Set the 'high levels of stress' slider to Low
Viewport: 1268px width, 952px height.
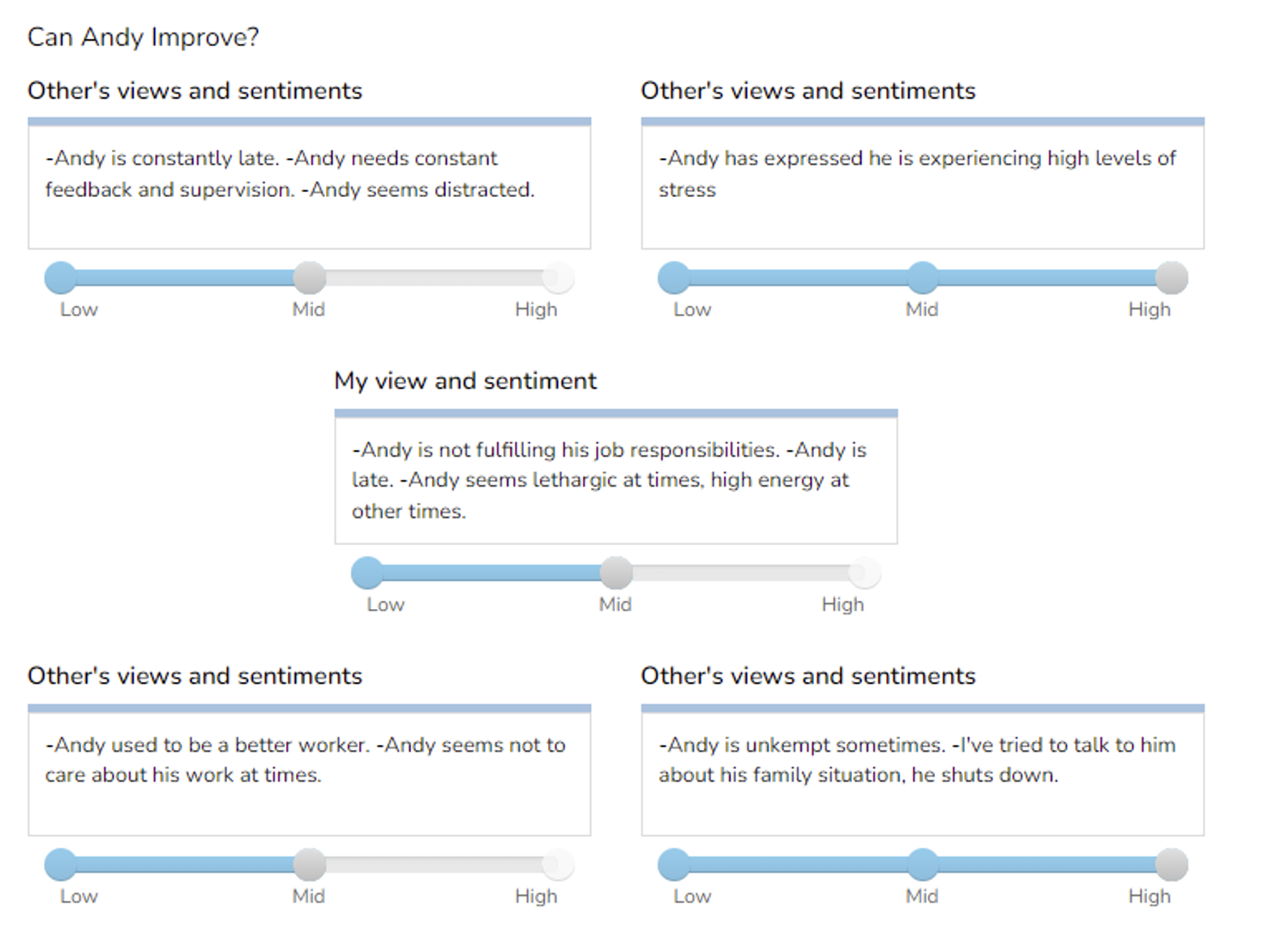pos(674,278)
